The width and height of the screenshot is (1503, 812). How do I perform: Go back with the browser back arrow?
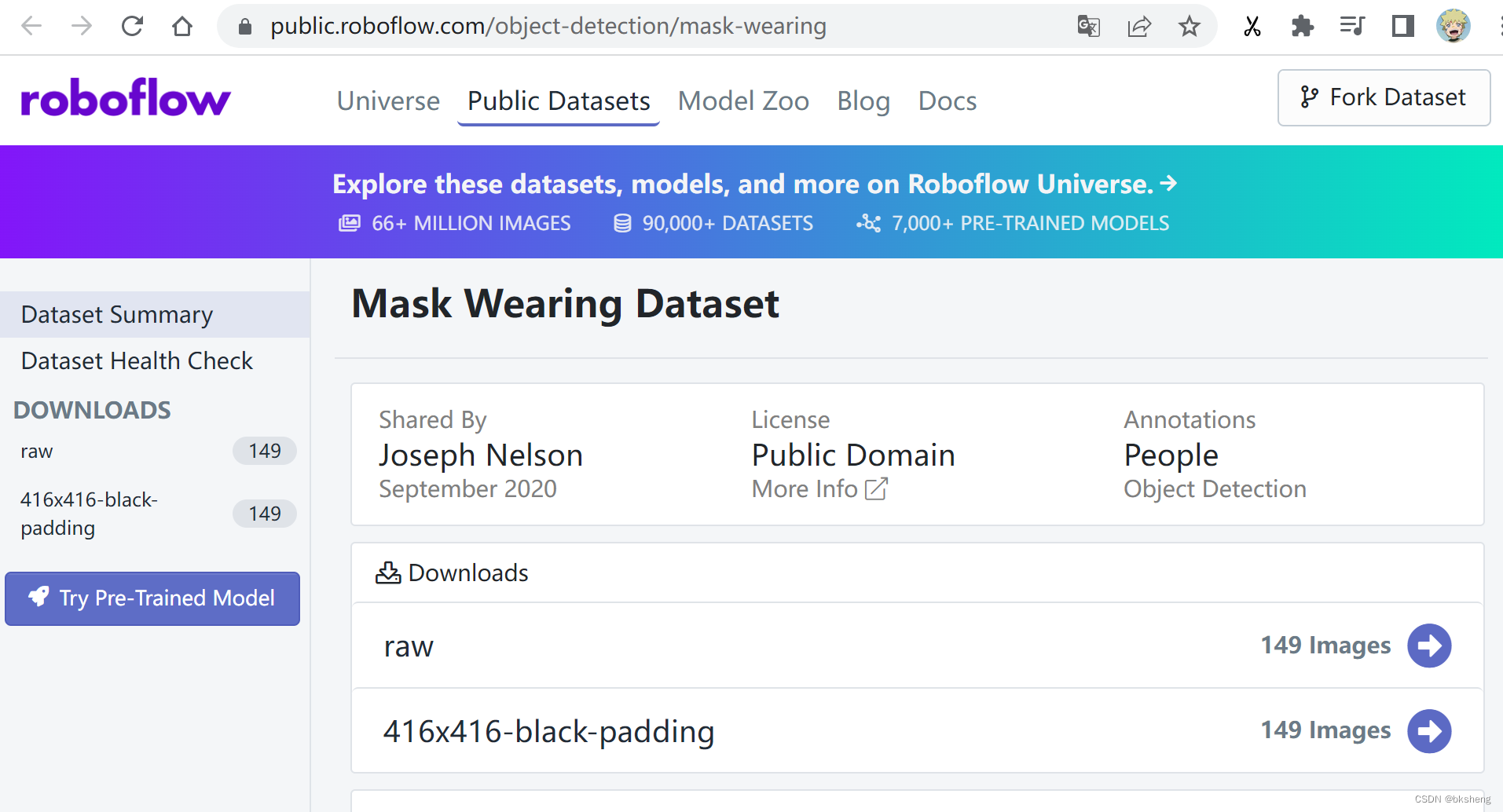(31, 27)
